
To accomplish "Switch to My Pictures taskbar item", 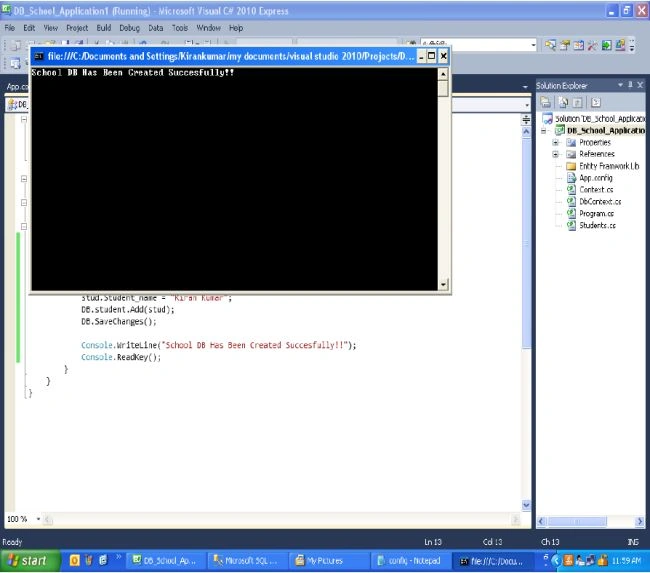I will tap(327, 561).
